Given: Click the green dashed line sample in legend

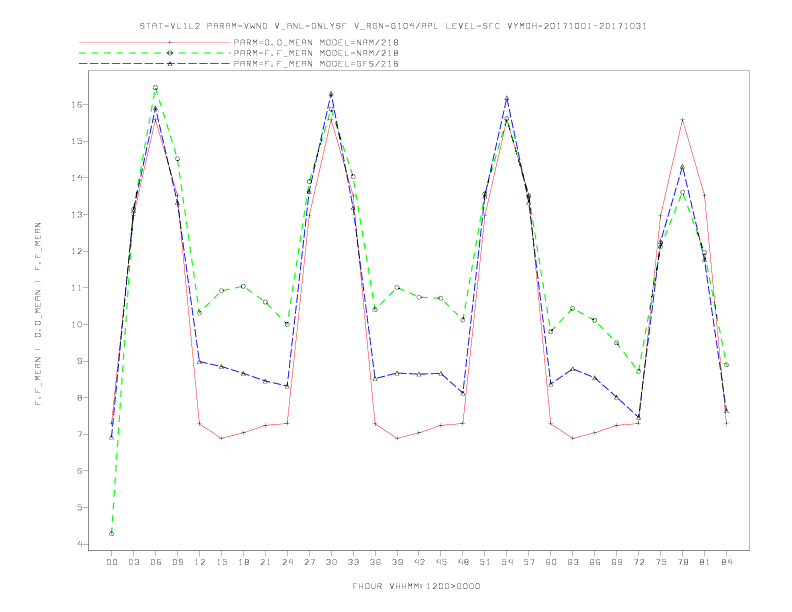Looking at the screenshot, I should (x=155, y=53).
